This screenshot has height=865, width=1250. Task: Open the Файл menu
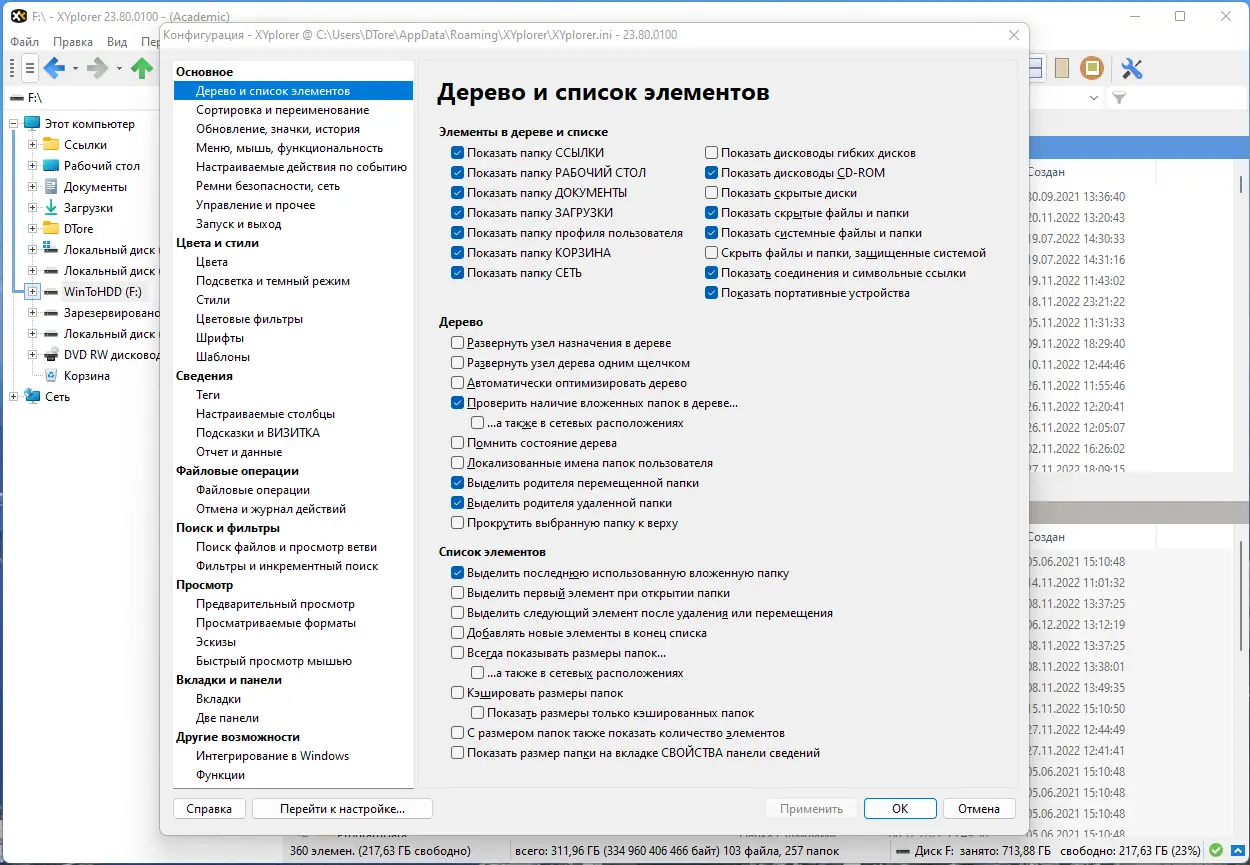25,42
